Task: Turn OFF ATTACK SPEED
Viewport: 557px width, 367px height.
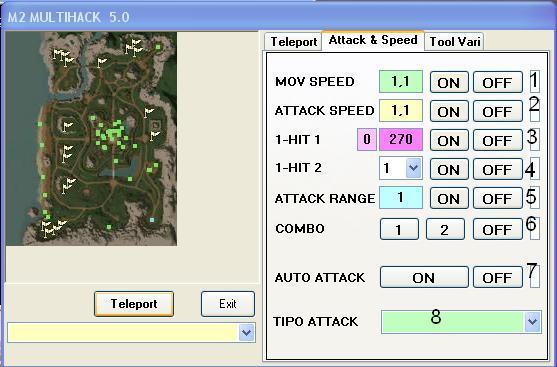Action: (498, 111)
